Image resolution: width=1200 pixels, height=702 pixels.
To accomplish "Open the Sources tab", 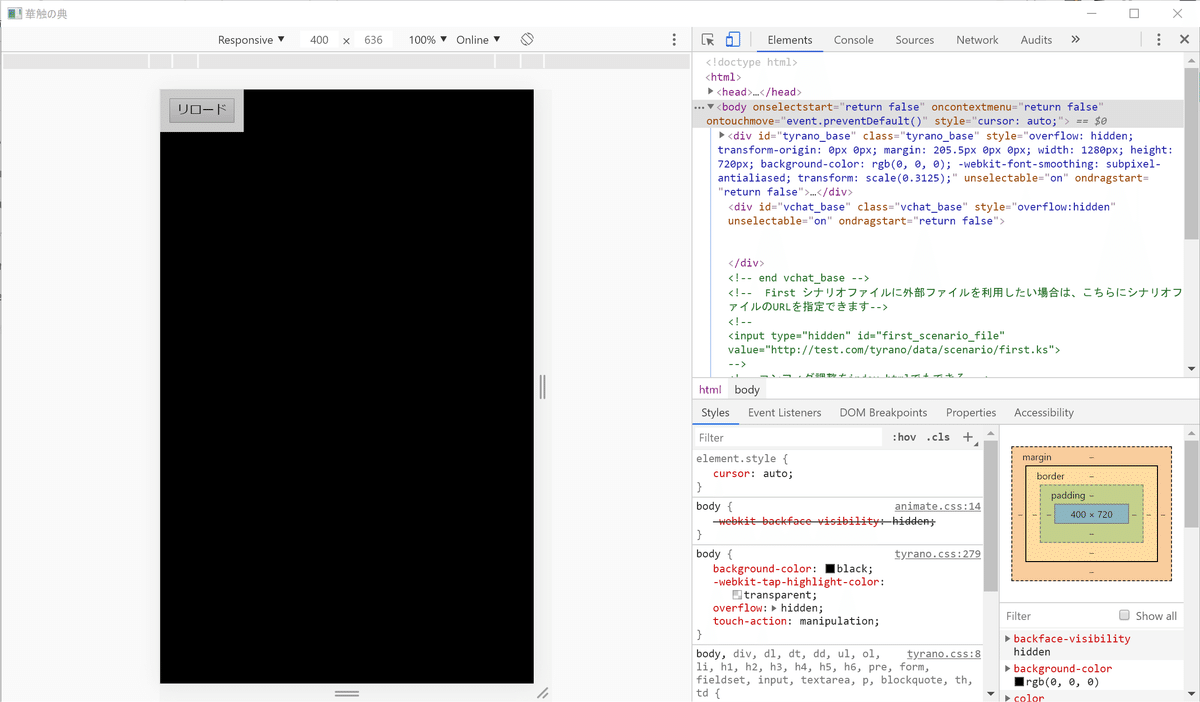I will coord(914,40).
